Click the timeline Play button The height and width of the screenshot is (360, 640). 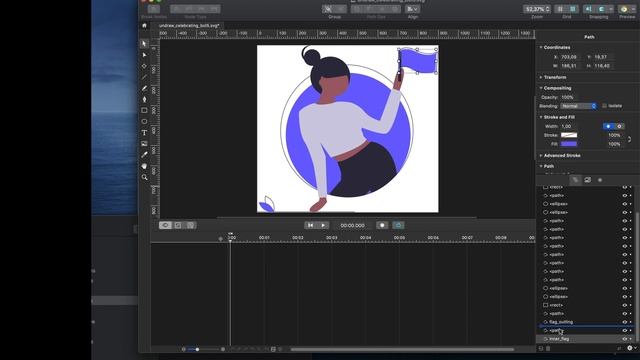tap(323, 225)
